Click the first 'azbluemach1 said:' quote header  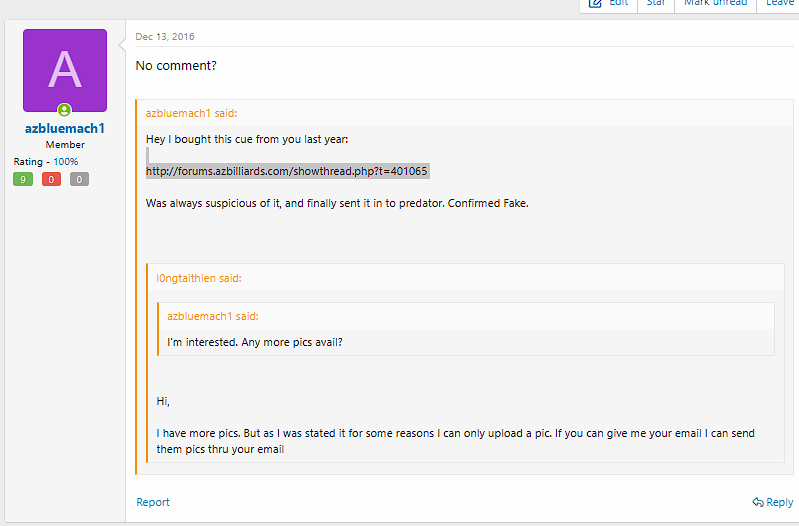click(192, 113)
